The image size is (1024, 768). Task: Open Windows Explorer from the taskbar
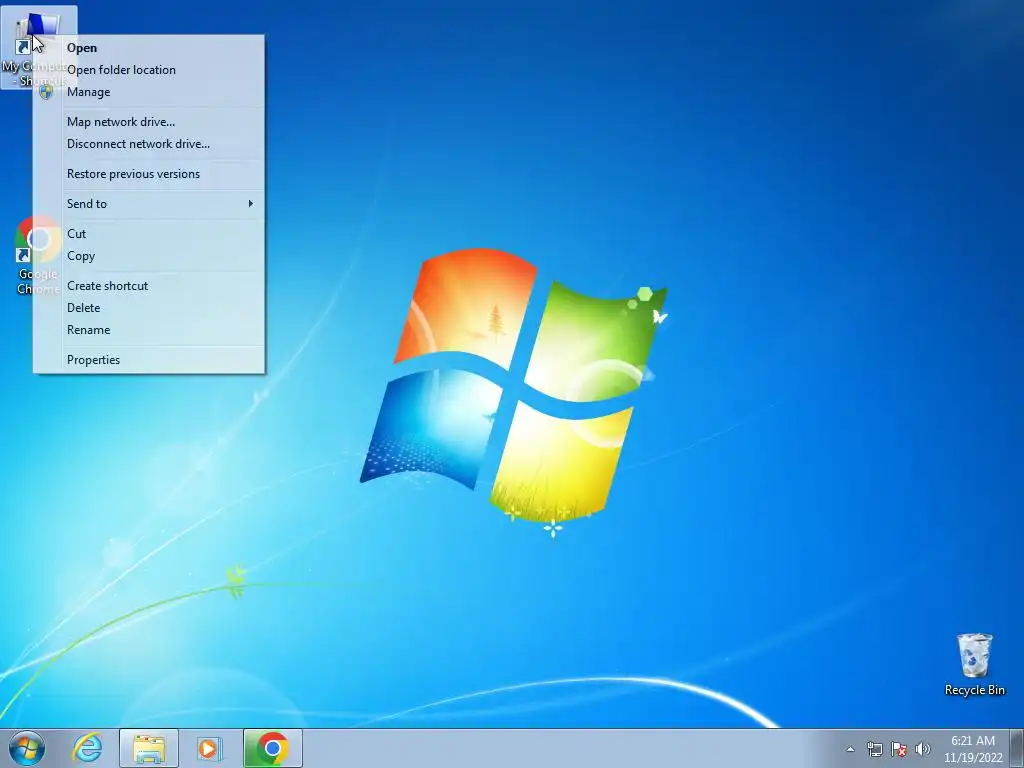149,748
